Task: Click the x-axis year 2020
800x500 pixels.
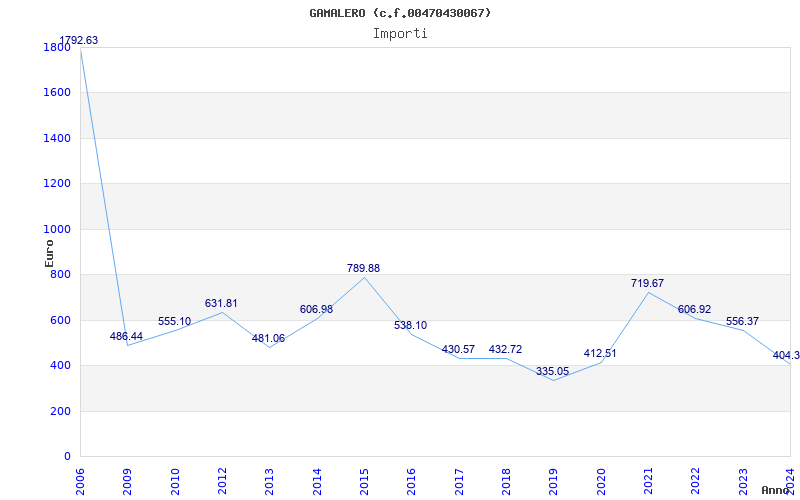Action: tap(601, 482)
